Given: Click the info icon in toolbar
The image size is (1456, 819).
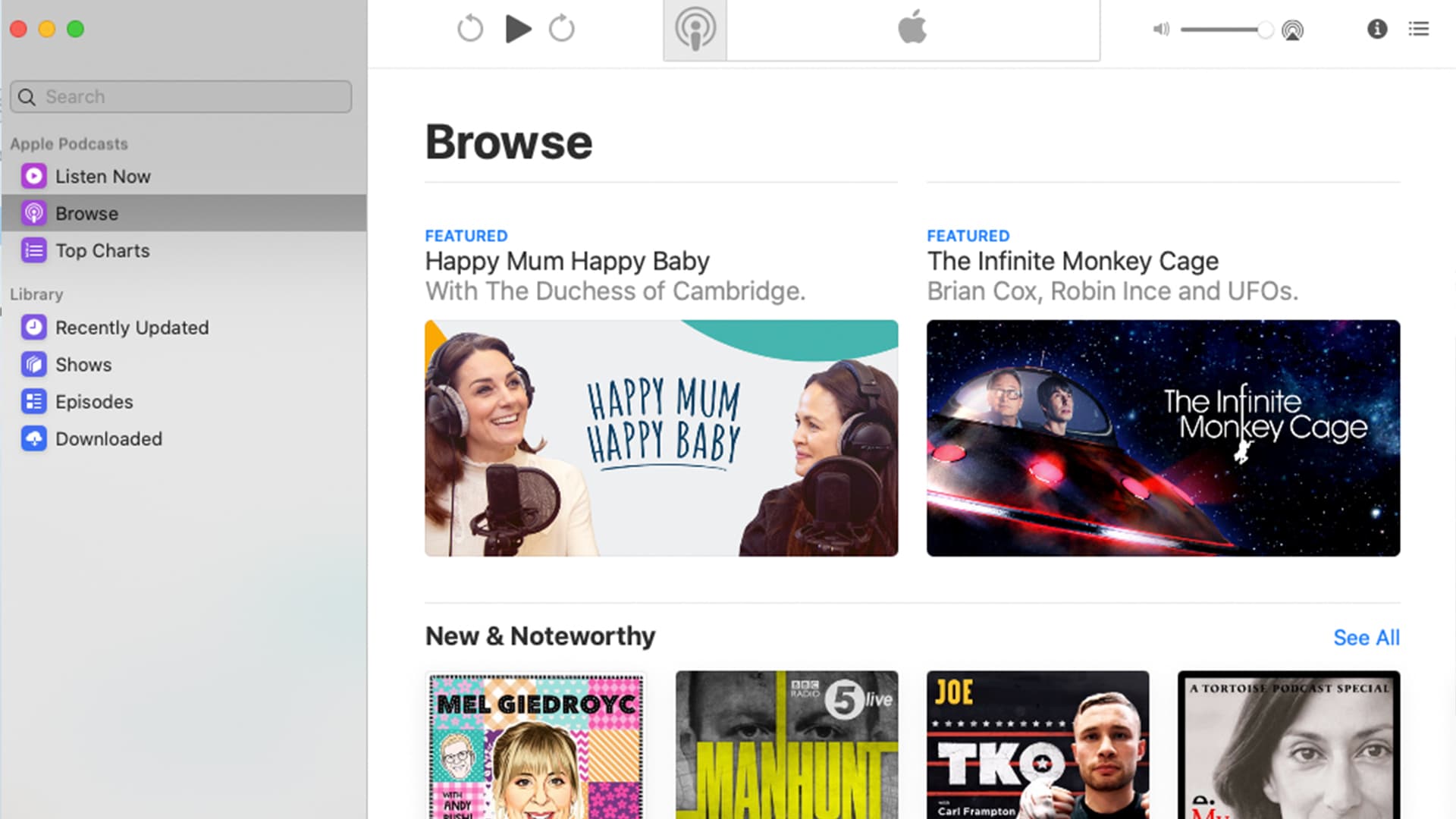Looking at the screenshot, I should (1377, 29).
